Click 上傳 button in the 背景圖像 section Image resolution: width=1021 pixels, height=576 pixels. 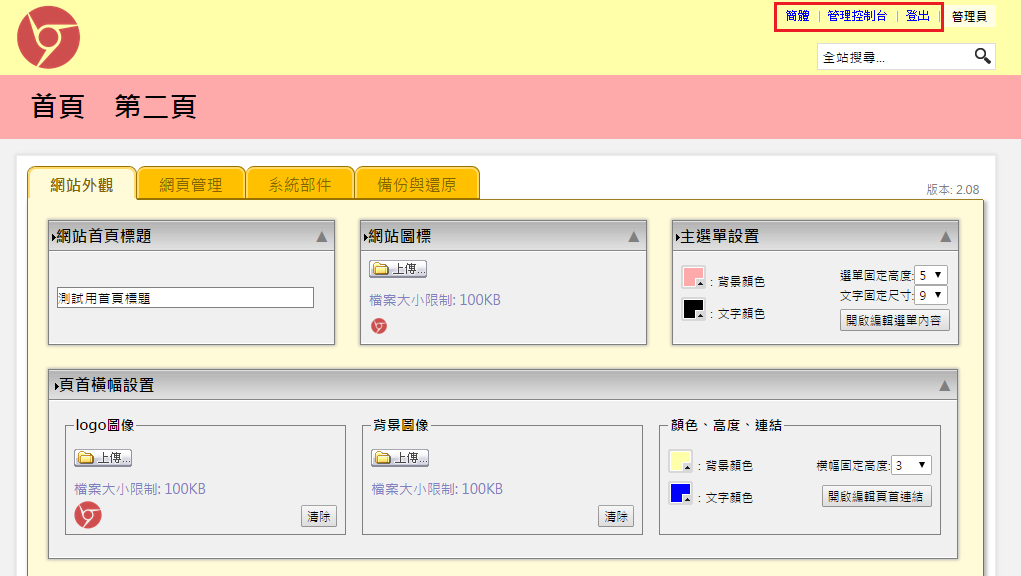click(x=400, y=458)
